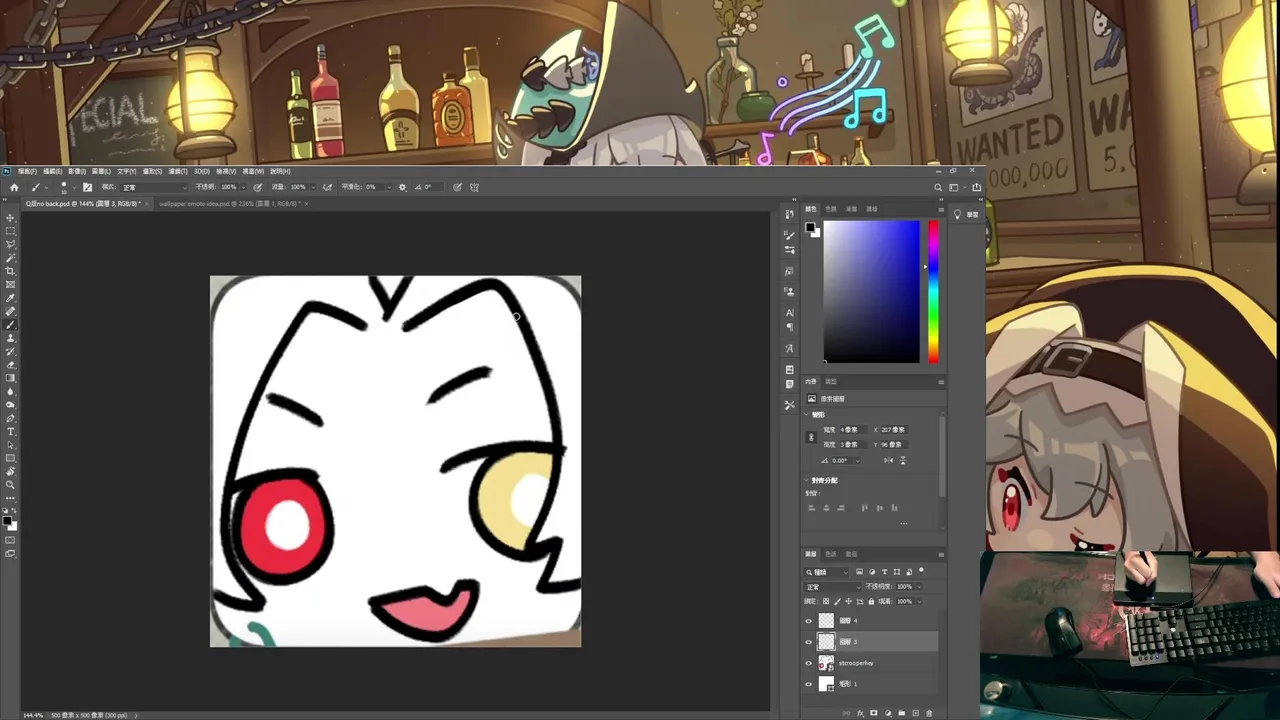Click the search magnifier icon top right

click(x=938, y=187)
